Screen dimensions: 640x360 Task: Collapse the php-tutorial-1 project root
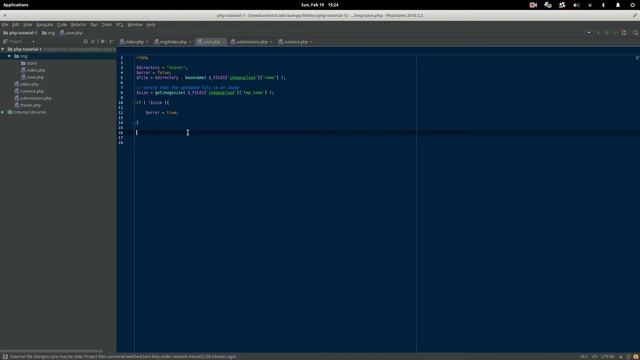tap(3, 49)
